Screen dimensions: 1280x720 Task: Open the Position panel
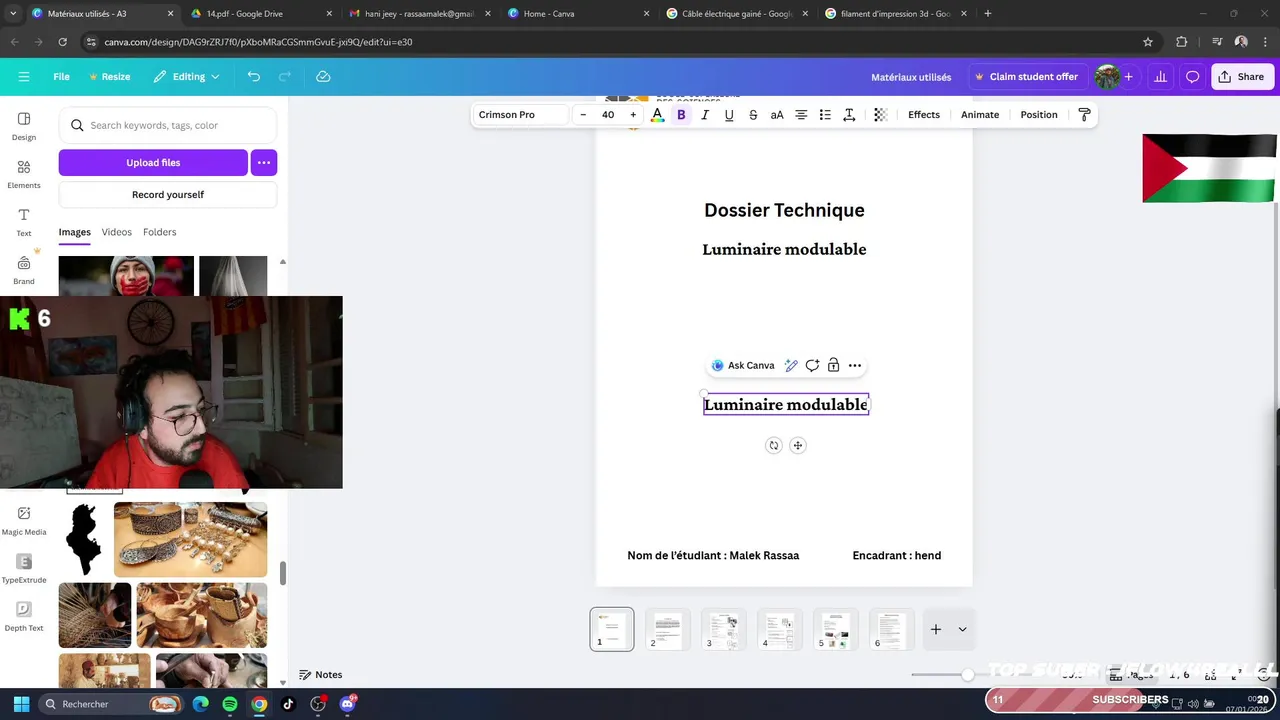pyautogui.click(x=1039, y=115)
